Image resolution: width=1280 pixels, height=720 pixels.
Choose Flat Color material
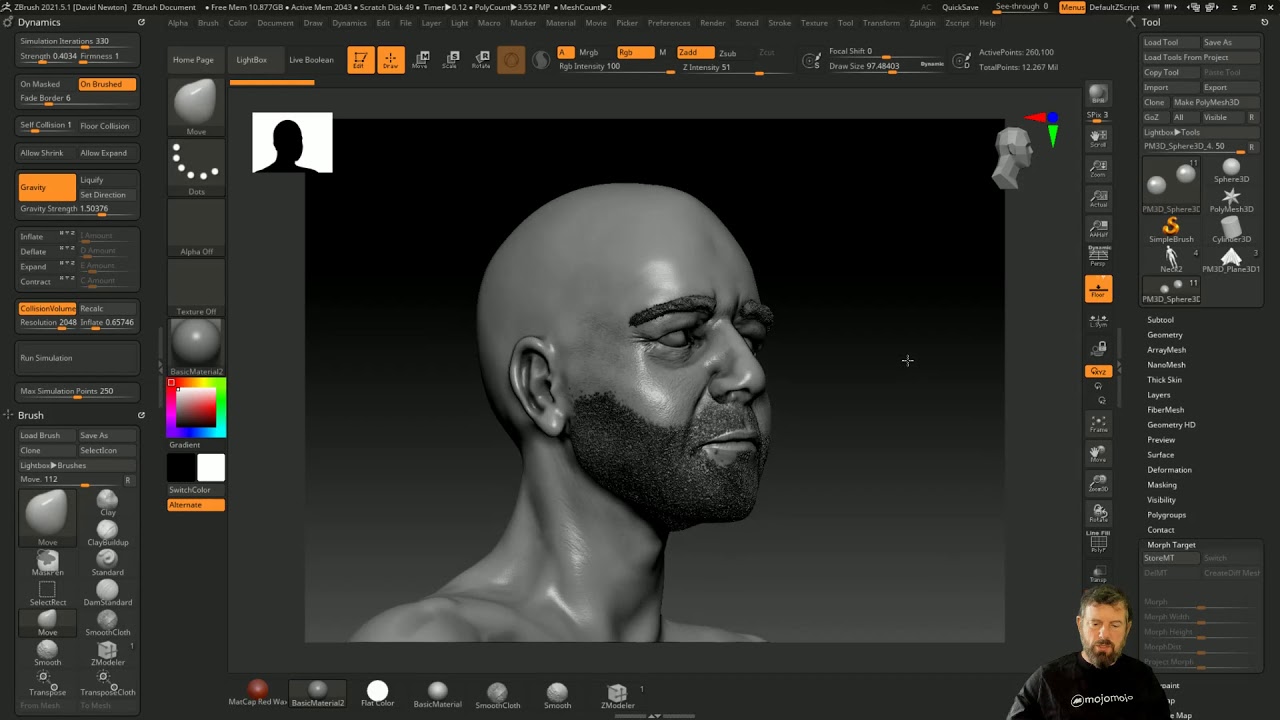pyautogui.click(x=377, y=693)
